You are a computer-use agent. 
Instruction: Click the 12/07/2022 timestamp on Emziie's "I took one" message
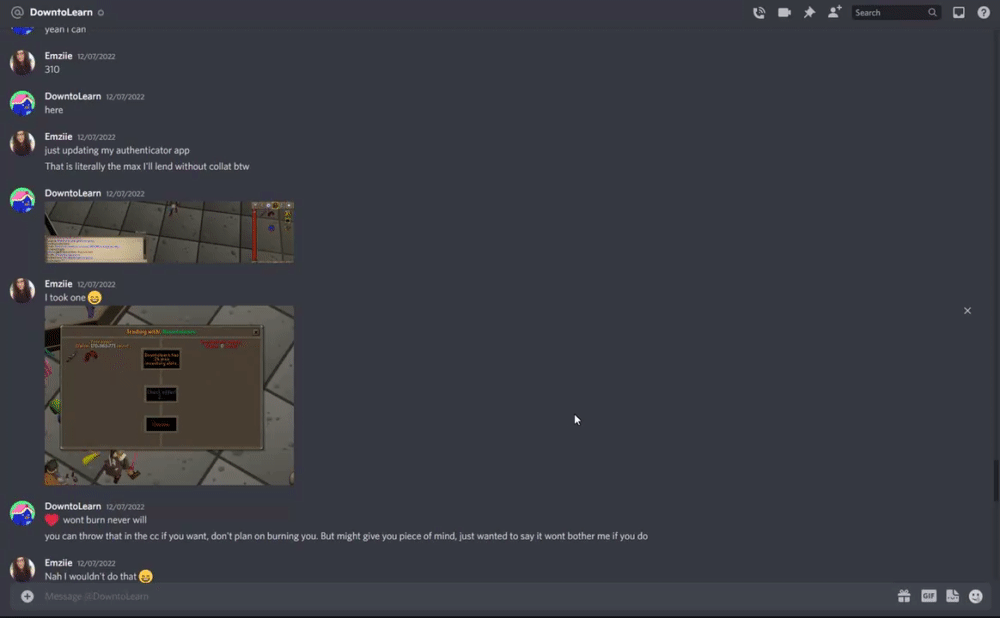(96, 284)
